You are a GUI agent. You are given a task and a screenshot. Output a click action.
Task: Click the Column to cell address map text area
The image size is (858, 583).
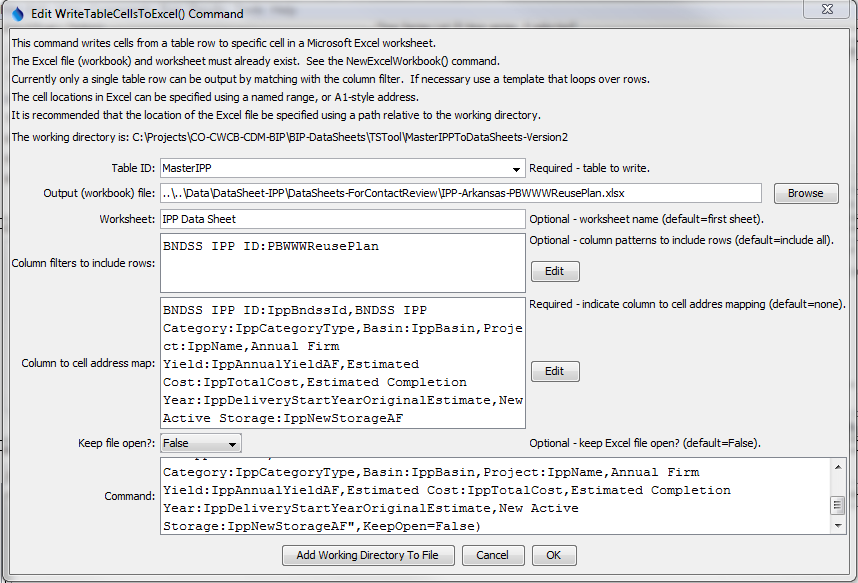[x=343, y=363]
